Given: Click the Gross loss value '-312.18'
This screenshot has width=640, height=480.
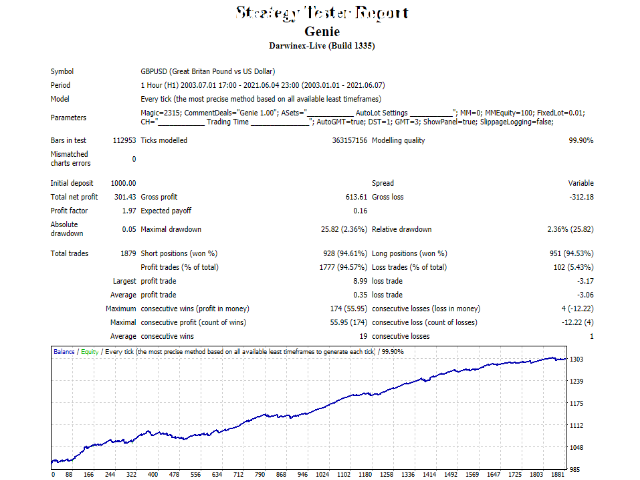Looking at the screenshot, I should pyautogui.click(x=581, y=197).
